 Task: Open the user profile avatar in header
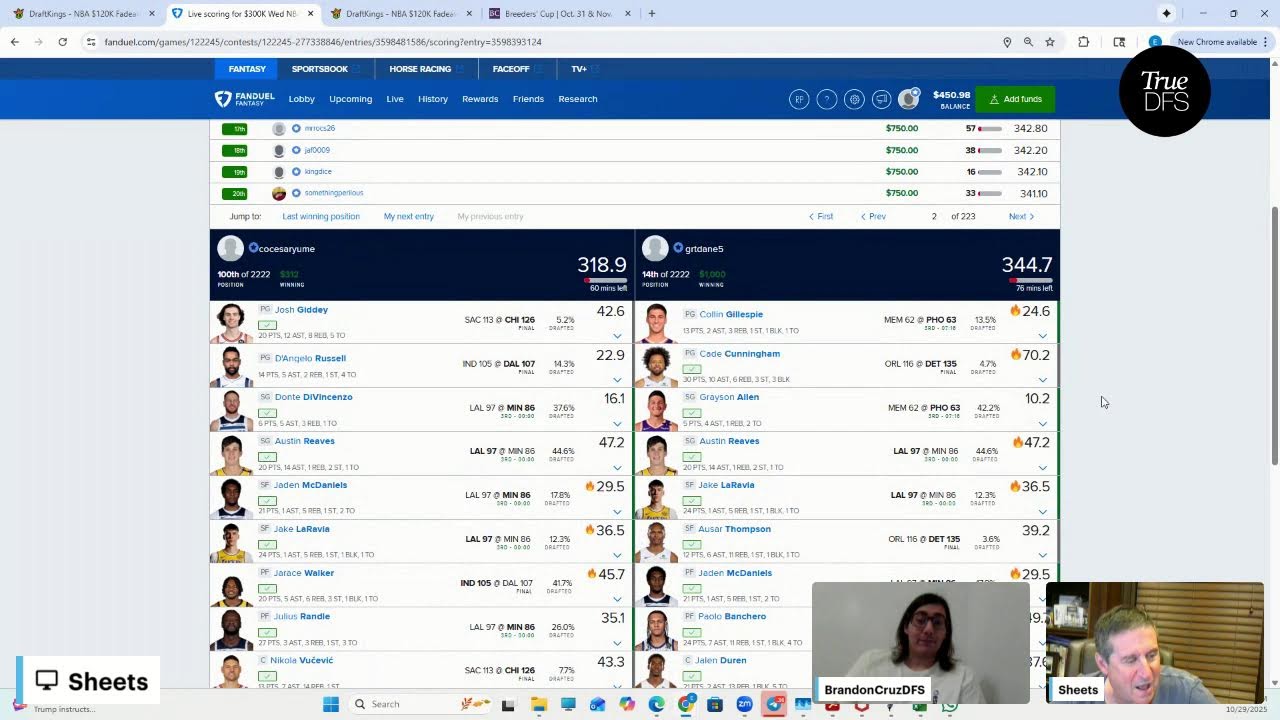coord(908,99)
